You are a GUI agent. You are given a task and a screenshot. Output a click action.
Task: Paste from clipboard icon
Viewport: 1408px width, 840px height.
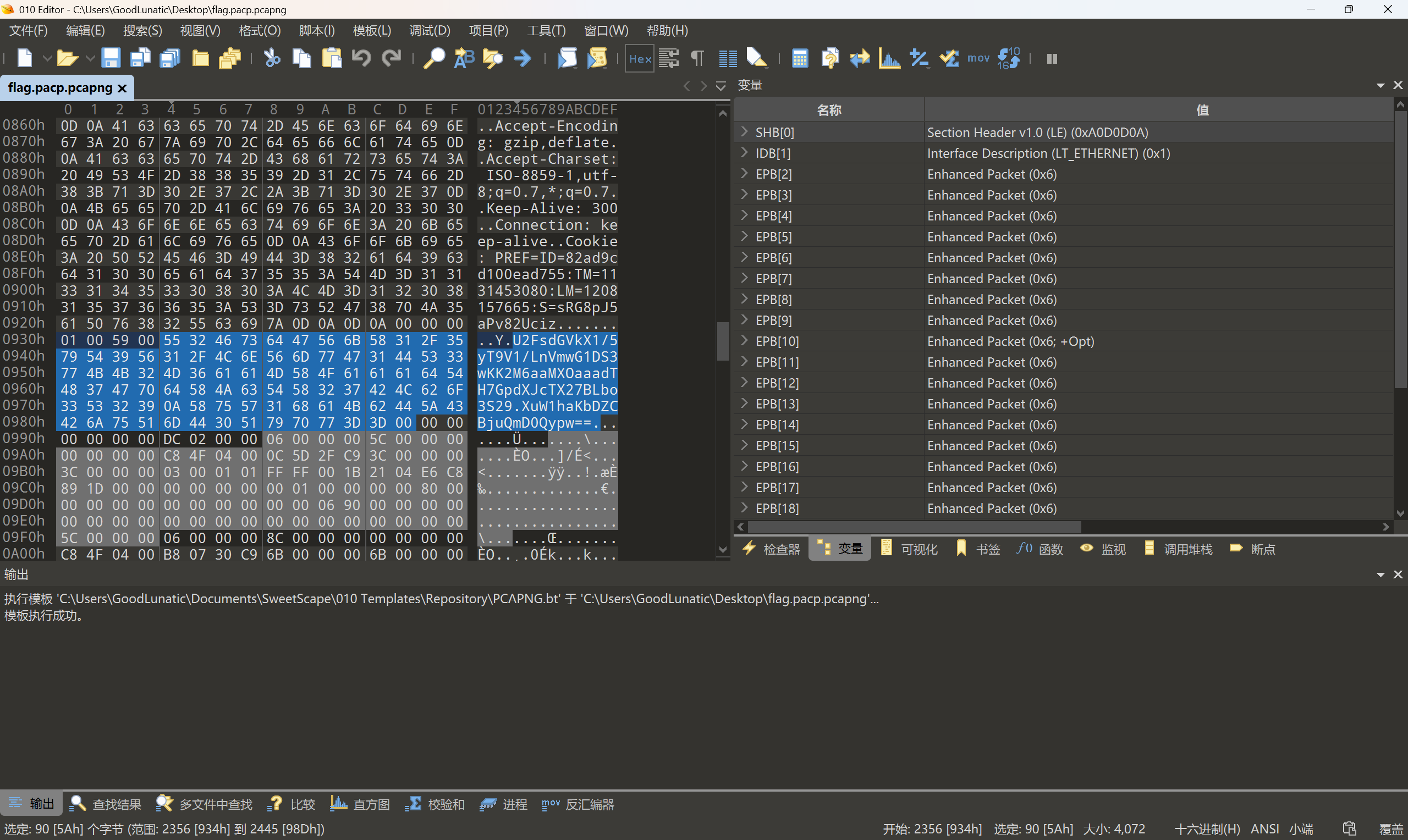coord(332,58)
